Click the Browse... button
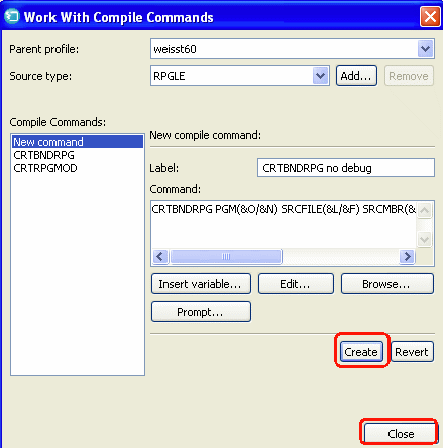Screen dimensions: 443x448 pyautogui.click(x=387, y=284)
